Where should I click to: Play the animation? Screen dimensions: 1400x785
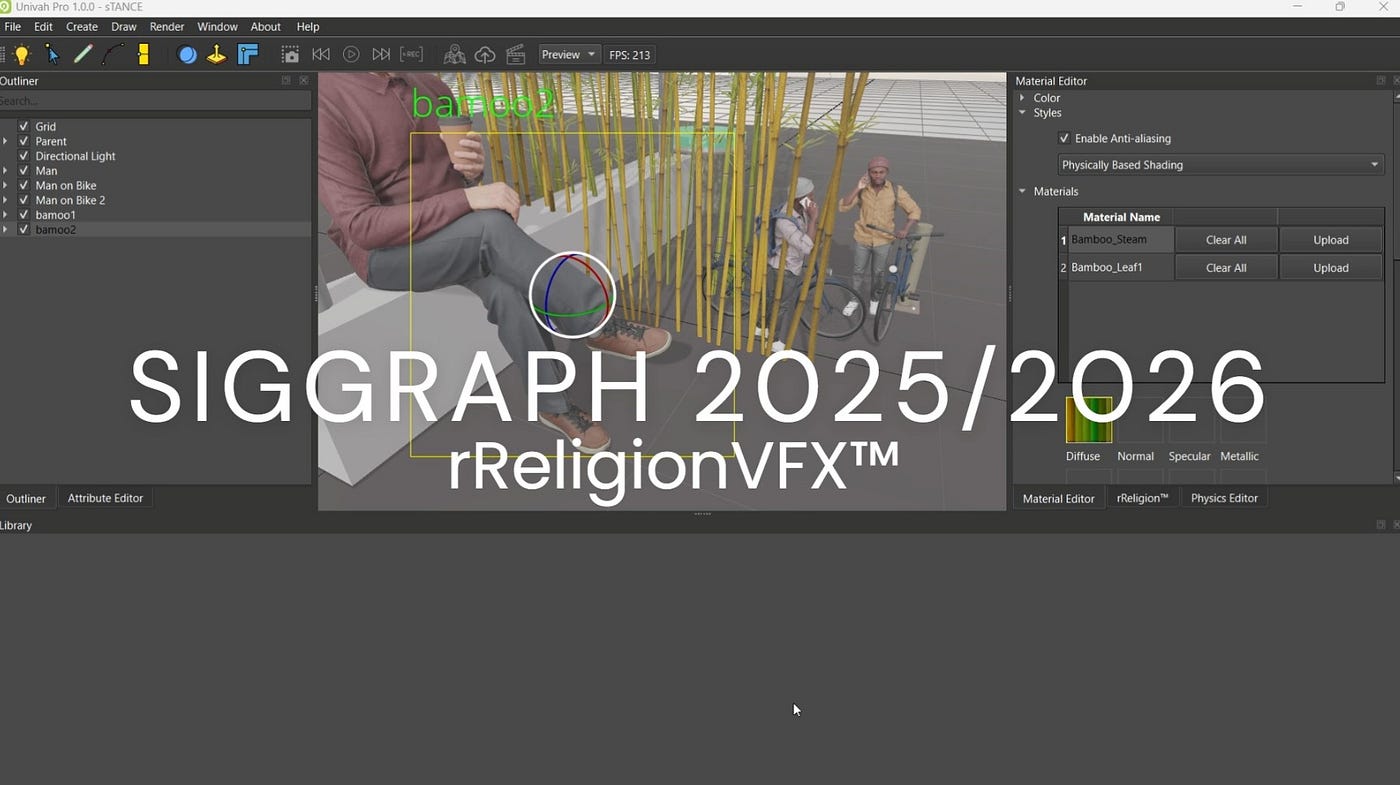click(351, 55)
